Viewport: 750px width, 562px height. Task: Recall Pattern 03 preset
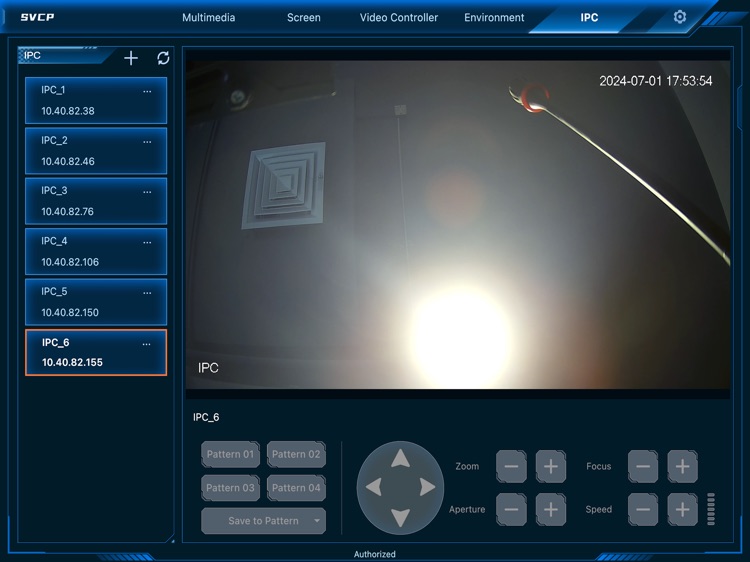pyautogui.click(x=230, y=488)
